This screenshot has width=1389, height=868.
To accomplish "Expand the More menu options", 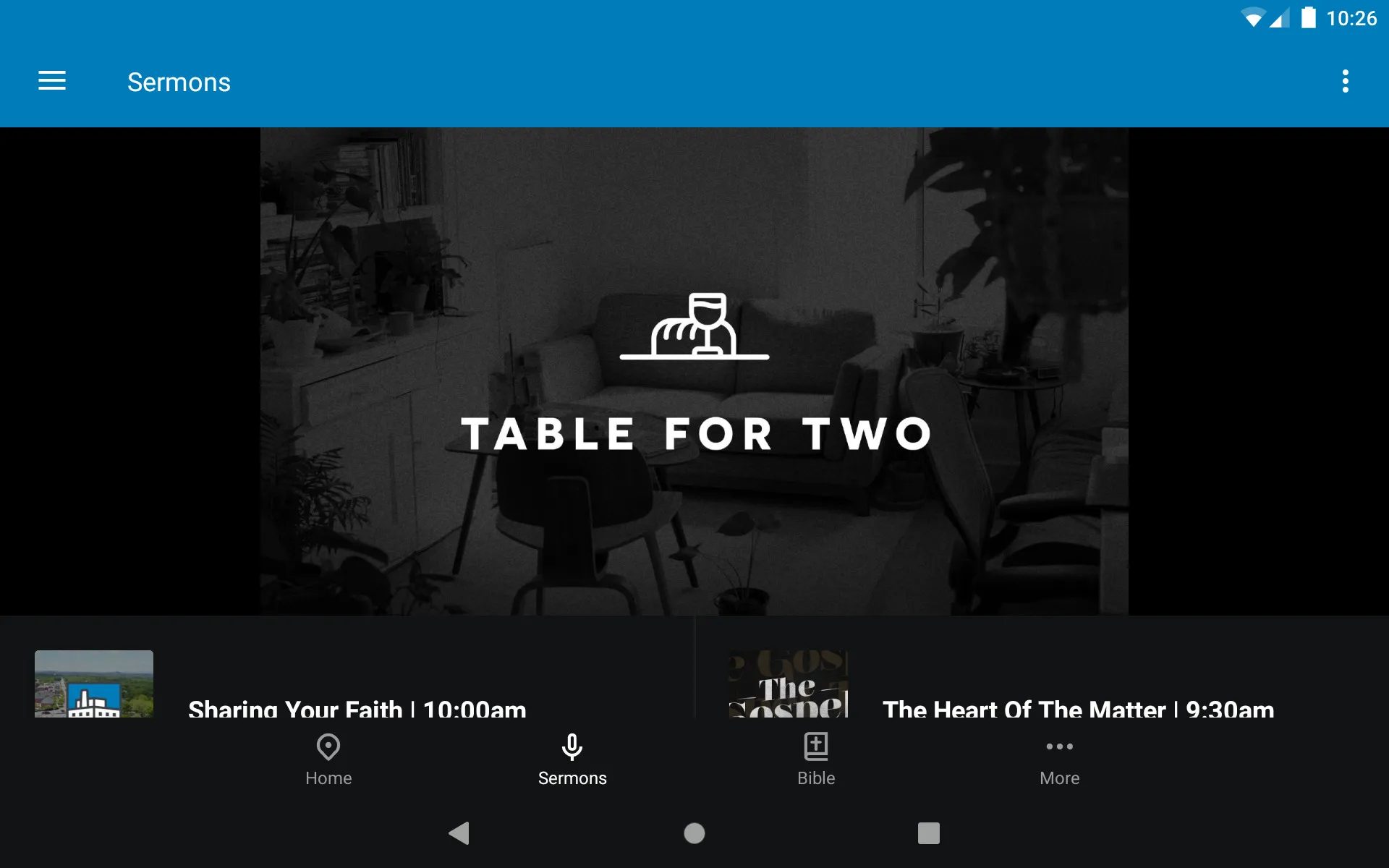I will click(x=1058, y=758).
